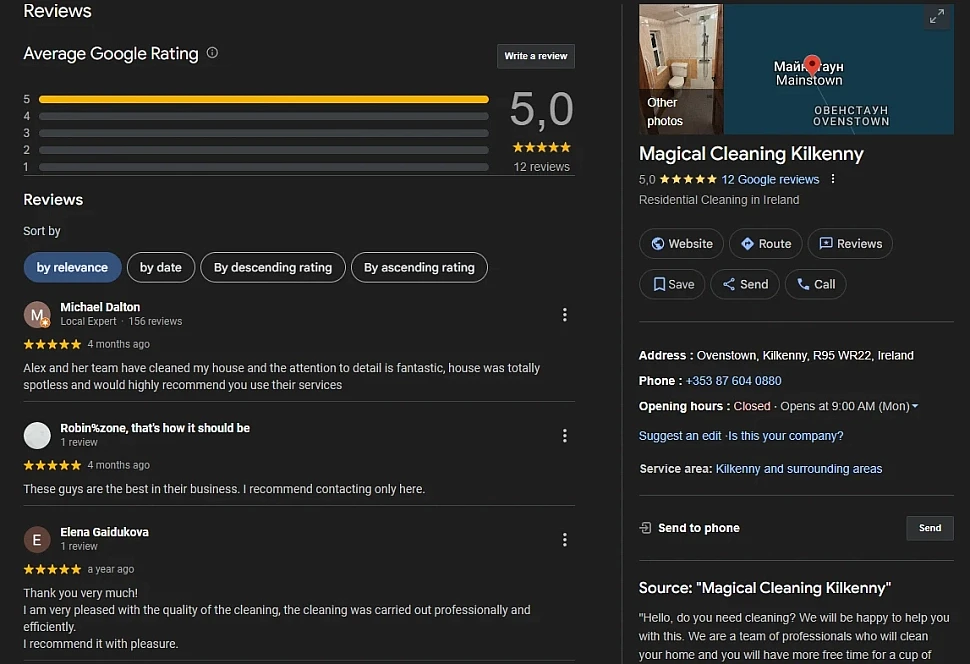Click the Route button
Image resolution: width=970 pixels, height=664 pixels.
point(766,244)
